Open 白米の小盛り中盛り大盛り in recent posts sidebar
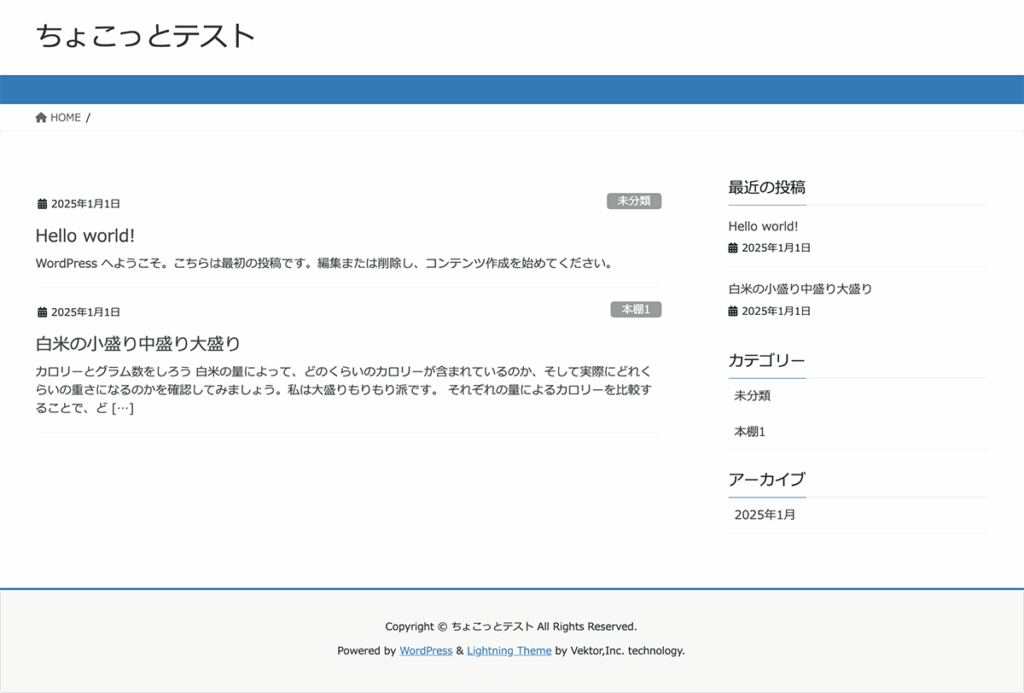 pos(800,289)
